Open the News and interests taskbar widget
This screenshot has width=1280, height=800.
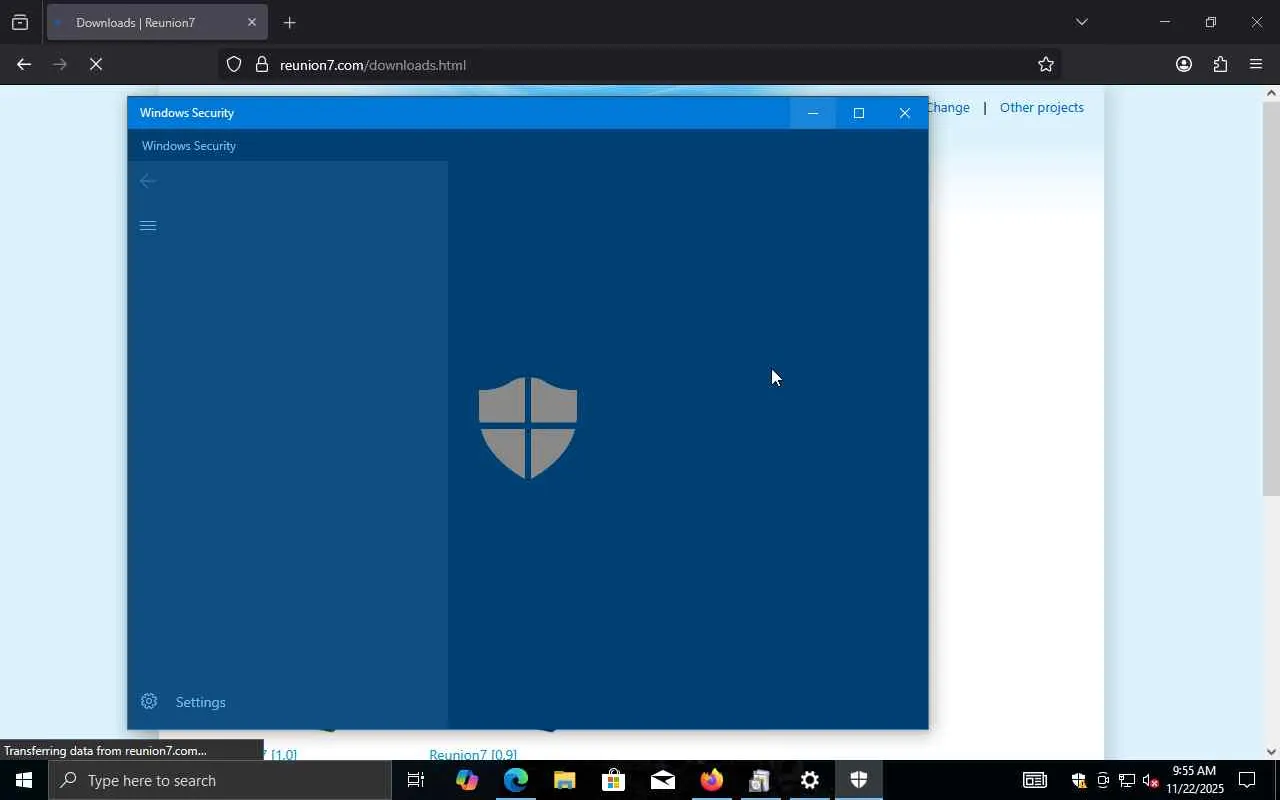coord(1034,780)
